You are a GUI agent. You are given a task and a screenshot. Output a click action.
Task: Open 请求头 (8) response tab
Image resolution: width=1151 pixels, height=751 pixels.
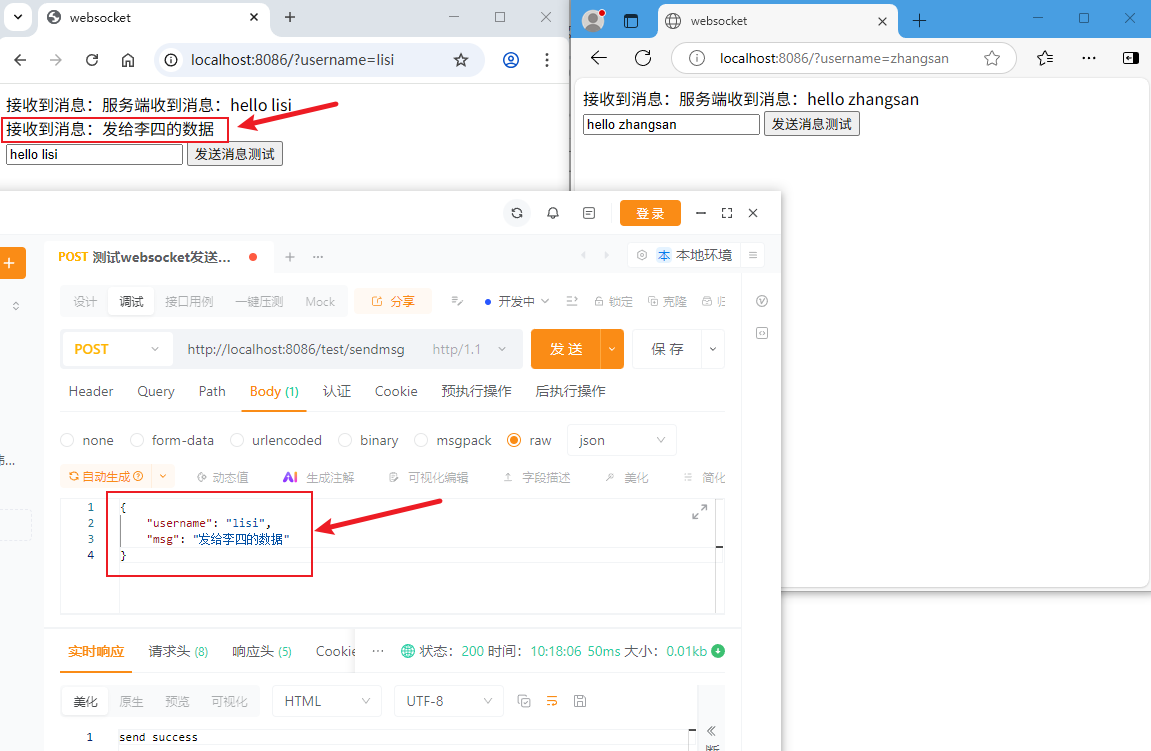tap(178, 651)
